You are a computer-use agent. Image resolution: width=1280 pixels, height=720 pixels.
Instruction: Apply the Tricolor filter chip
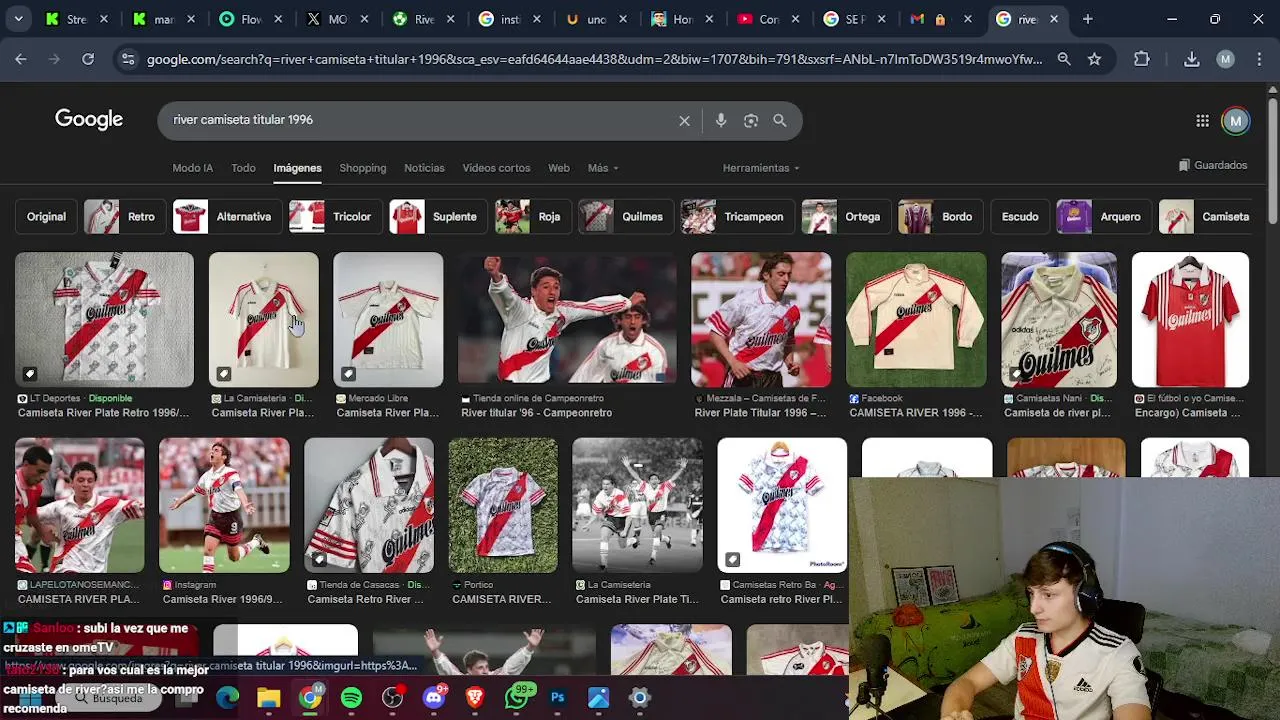(335, 217)
